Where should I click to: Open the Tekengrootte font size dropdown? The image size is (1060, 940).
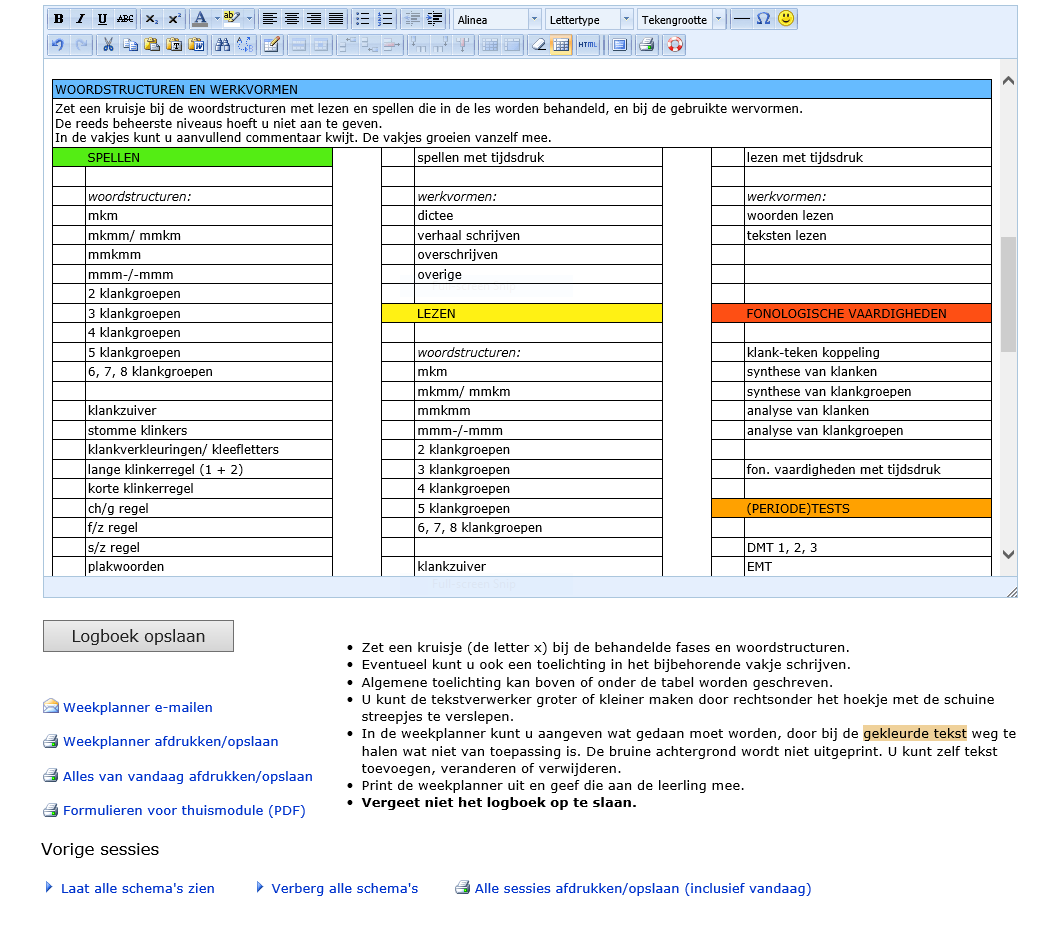[717, 19]
